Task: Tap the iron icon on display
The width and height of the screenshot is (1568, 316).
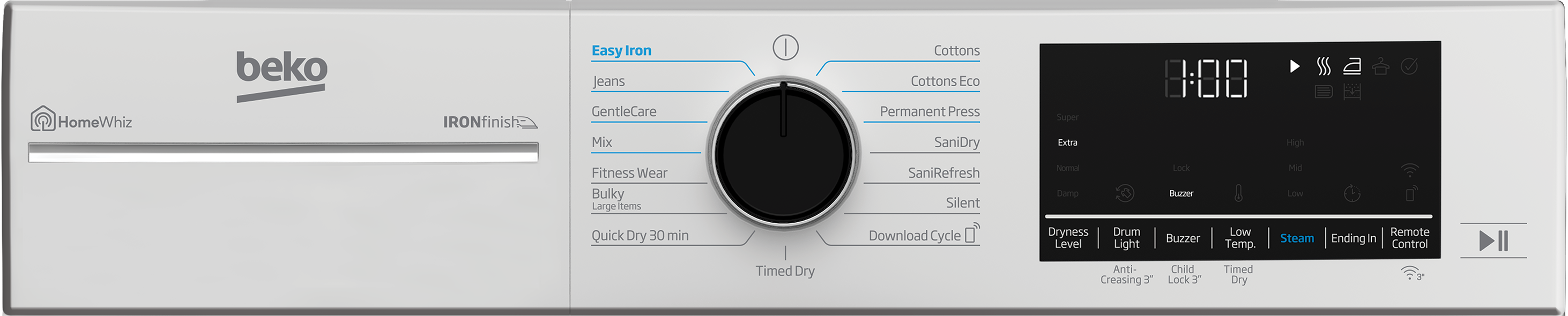Action: [1352, 66]
